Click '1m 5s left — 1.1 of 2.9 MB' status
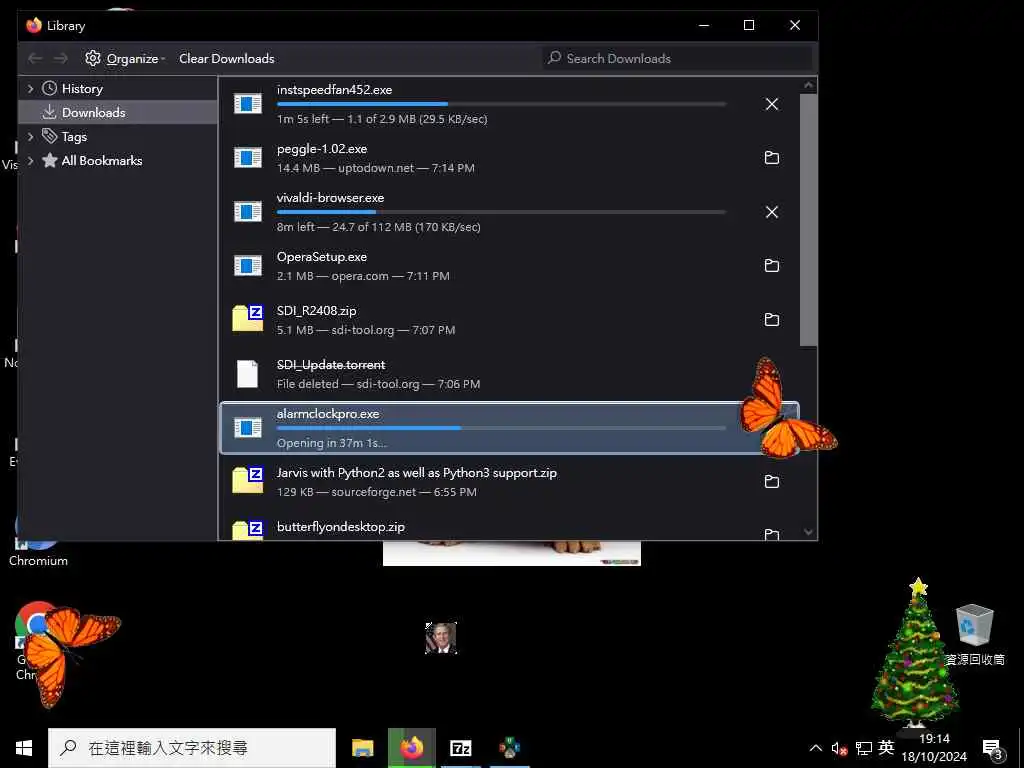 (382, 119)
